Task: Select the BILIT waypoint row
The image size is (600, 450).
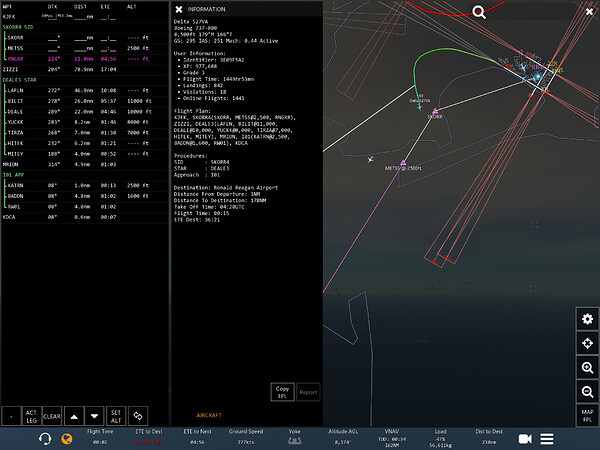Action: pyautogui.click(x=84, y=101)
